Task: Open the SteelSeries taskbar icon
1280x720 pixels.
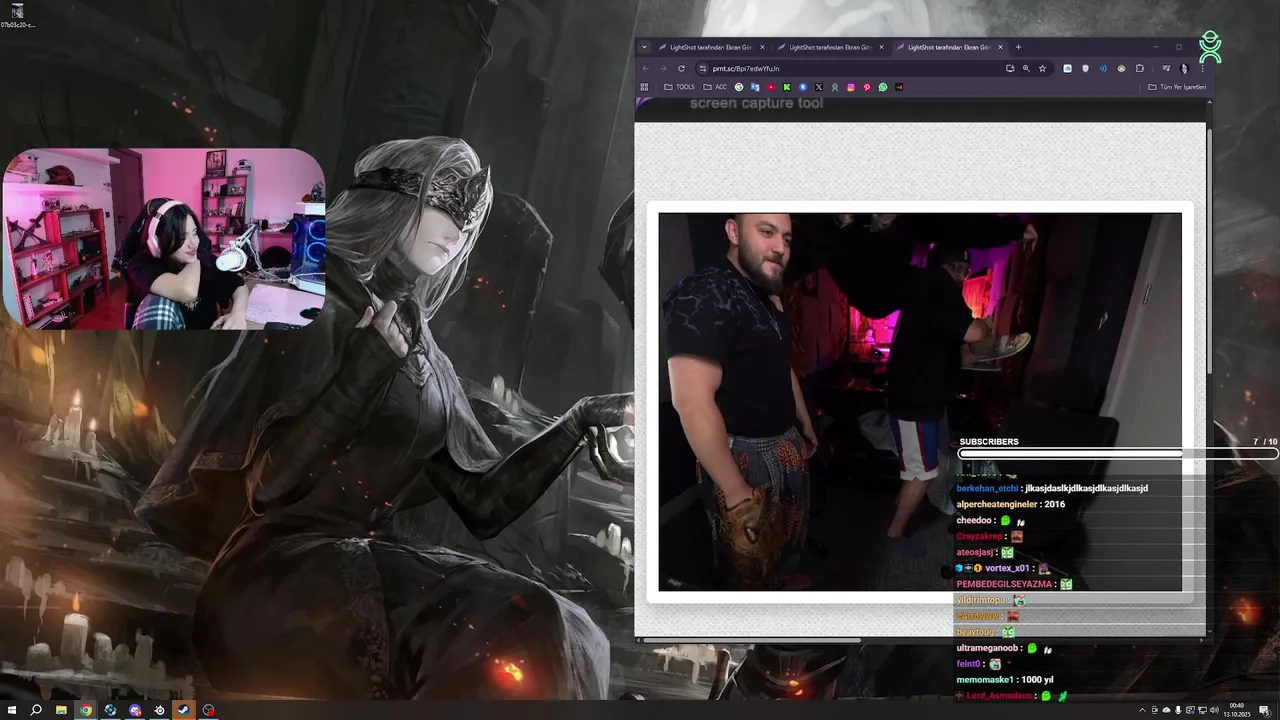Action: [x=159, y=710]
